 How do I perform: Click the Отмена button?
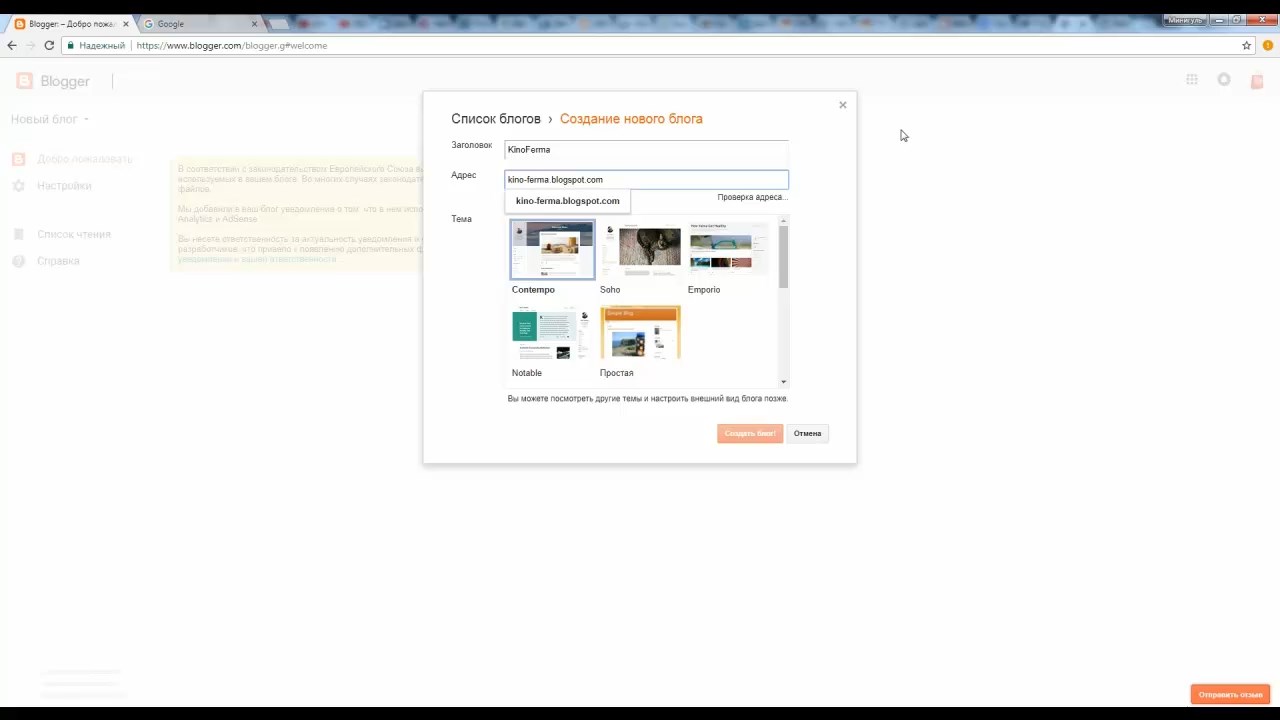(x=807, y=433)
